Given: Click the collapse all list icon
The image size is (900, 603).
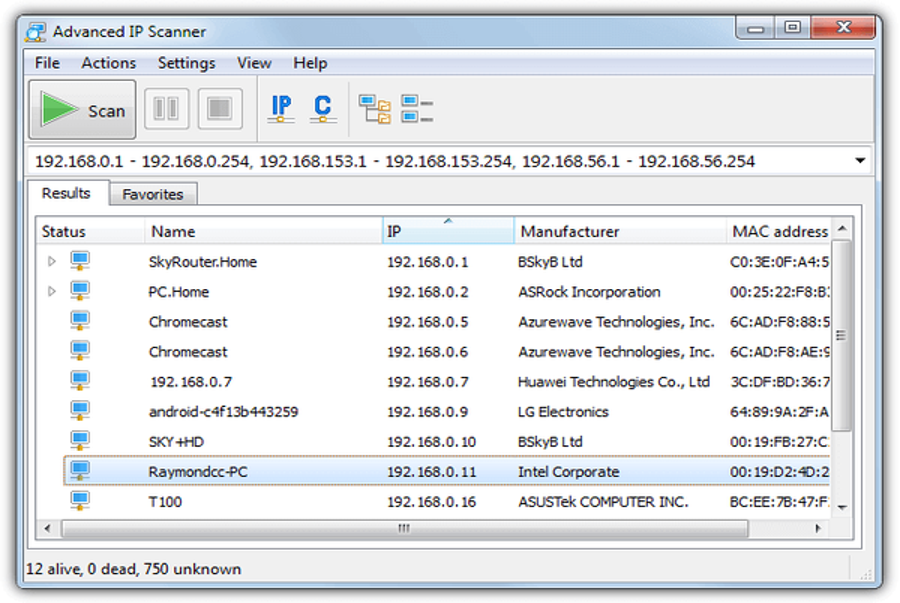Looking at the screenshot, I should (417, 109).
